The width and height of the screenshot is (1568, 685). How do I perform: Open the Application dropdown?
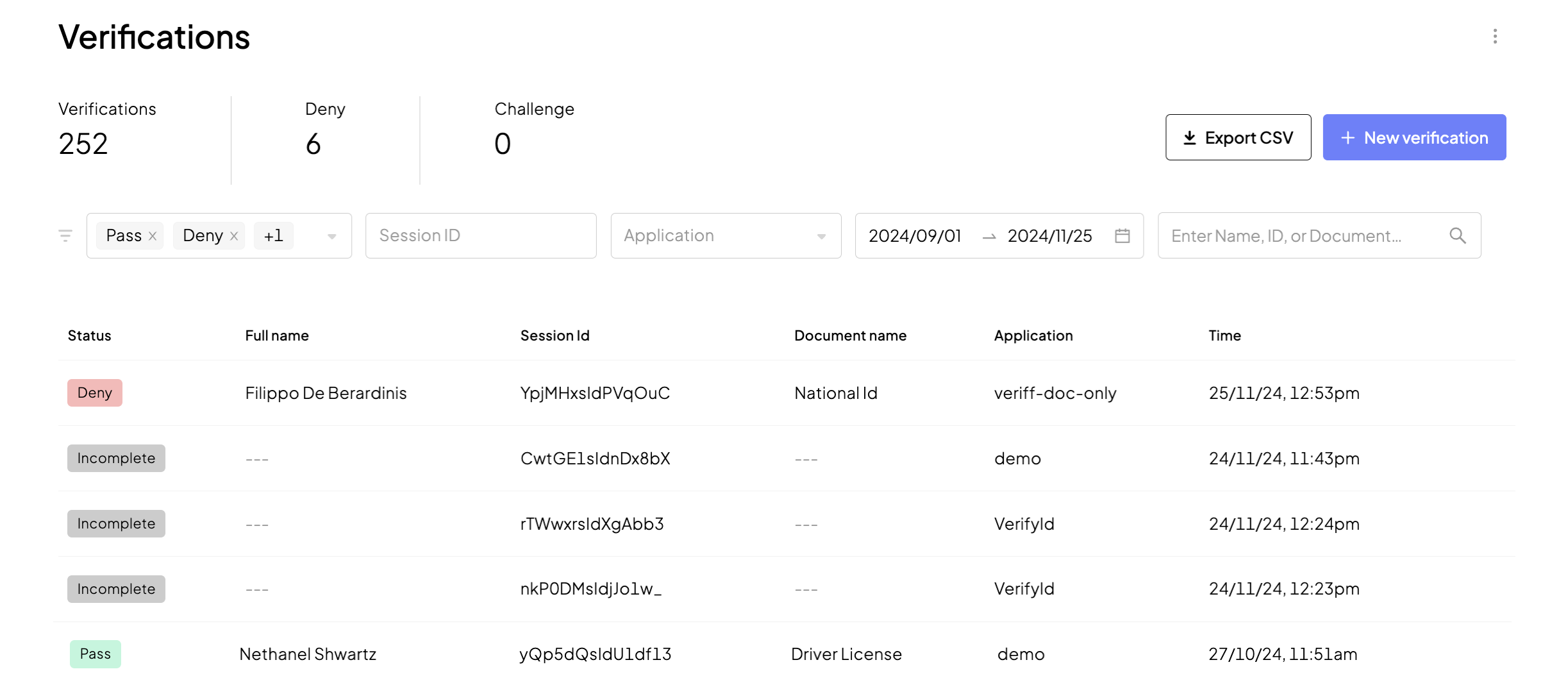[x=725, y=236]
